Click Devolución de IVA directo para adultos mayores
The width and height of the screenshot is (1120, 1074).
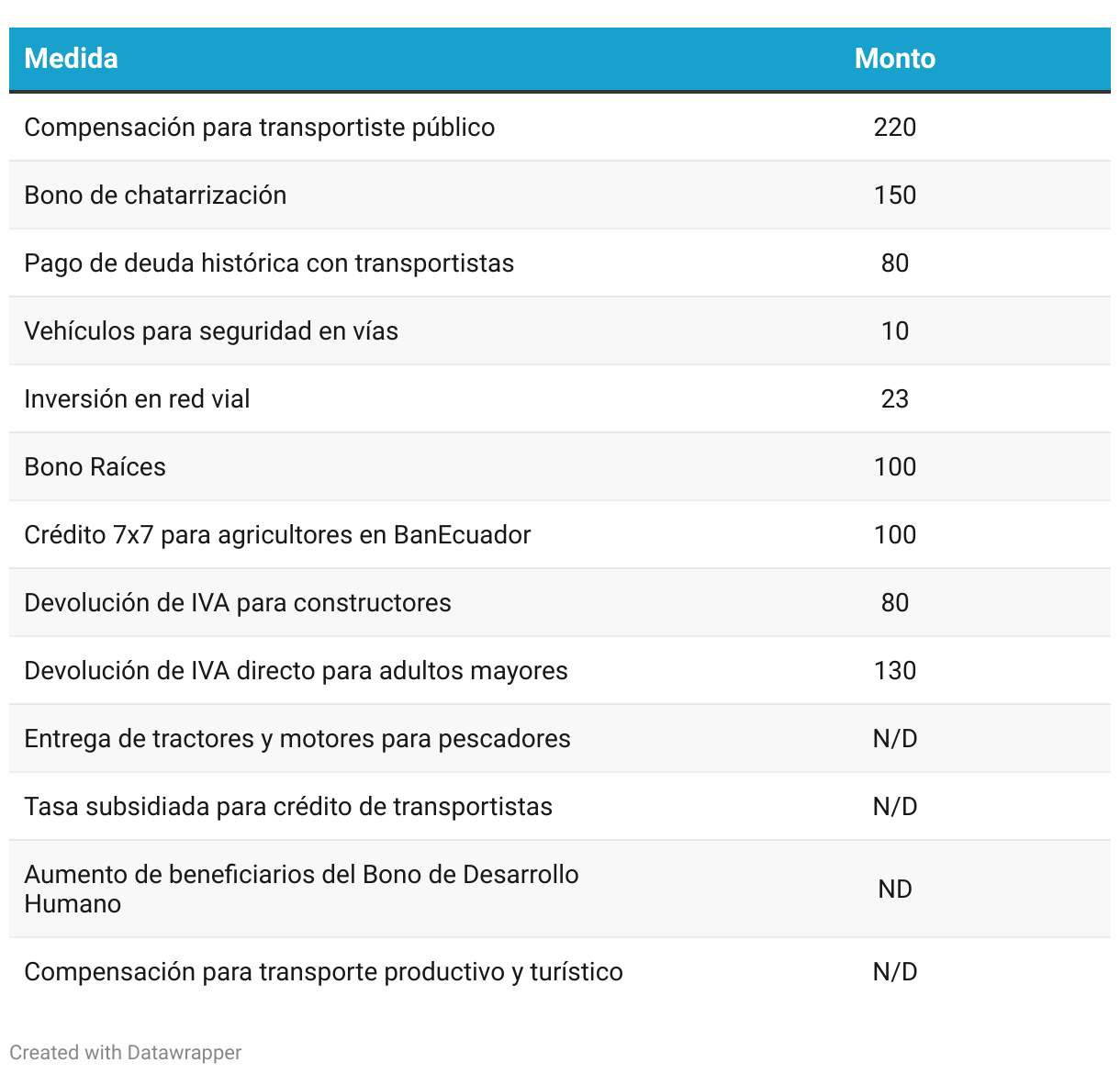296,670
